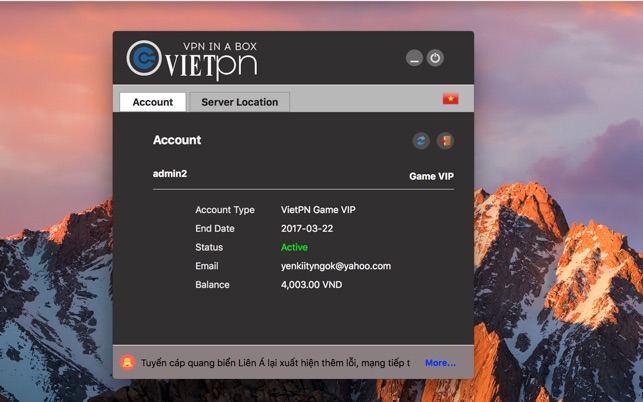Open the More... link in news bar
This screenshot has width=643, height=402.
440,363
